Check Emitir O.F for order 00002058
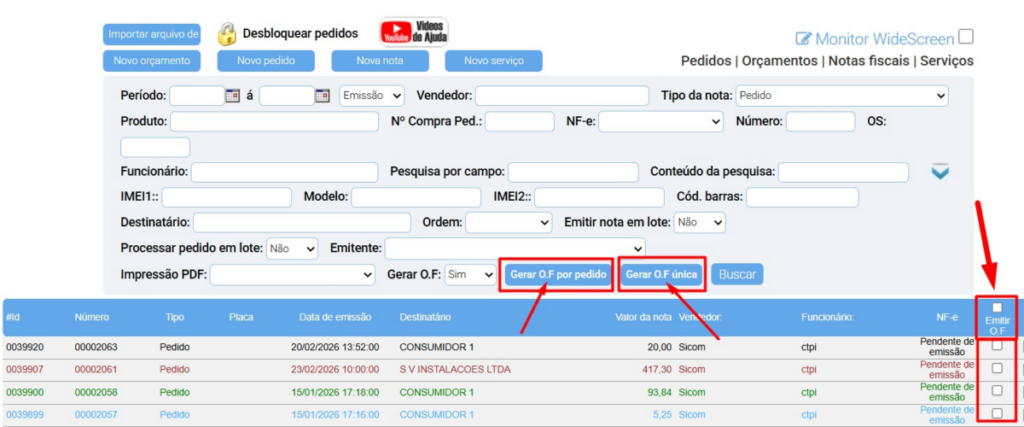The width and height of the screenshot is (1024, 427). (x=997, y=390)
